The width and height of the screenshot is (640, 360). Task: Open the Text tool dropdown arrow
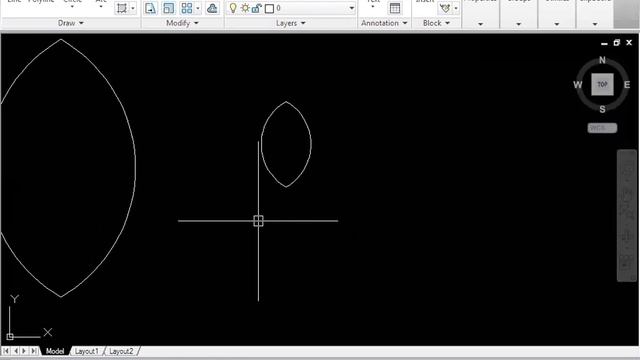373,7
